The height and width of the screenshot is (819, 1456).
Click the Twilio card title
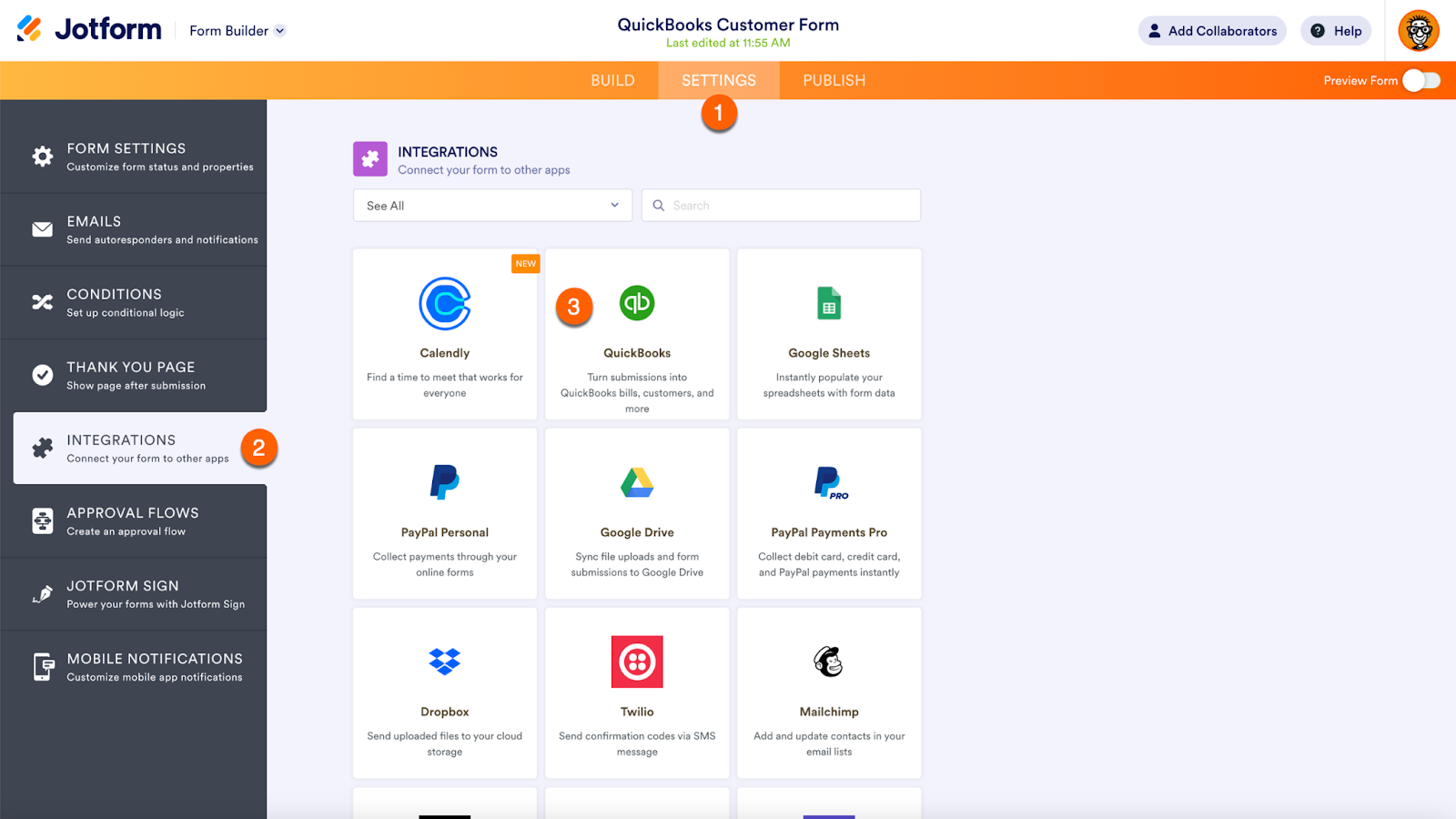637,712
